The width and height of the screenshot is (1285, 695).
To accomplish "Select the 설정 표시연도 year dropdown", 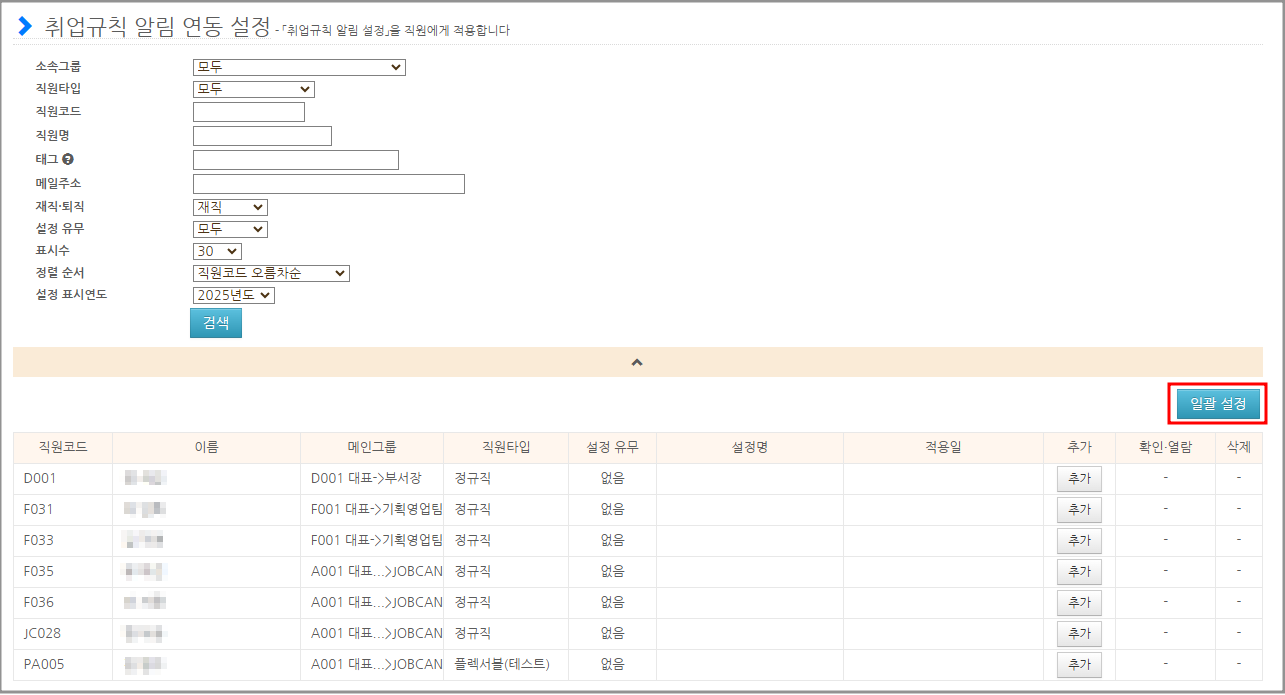I will click(x=233, y=295).
